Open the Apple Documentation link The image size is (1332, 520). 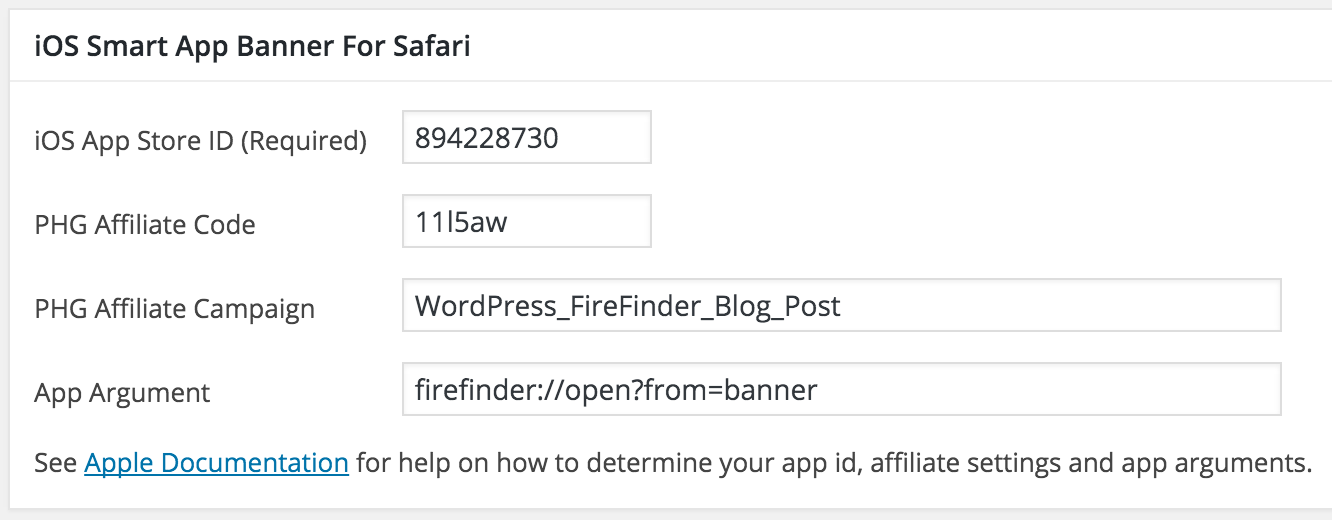point(216,463)
